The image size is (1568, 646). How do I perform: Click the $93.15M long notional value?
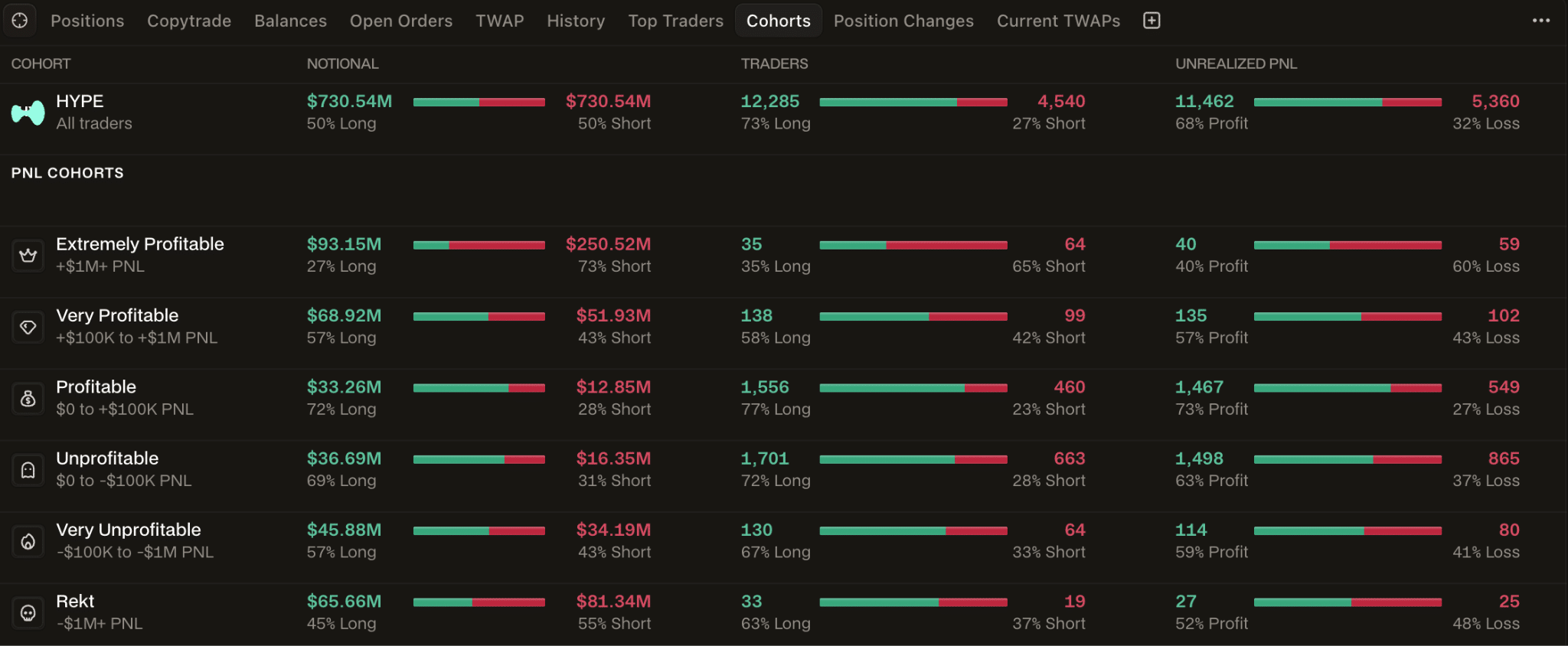tap(345, 244)
